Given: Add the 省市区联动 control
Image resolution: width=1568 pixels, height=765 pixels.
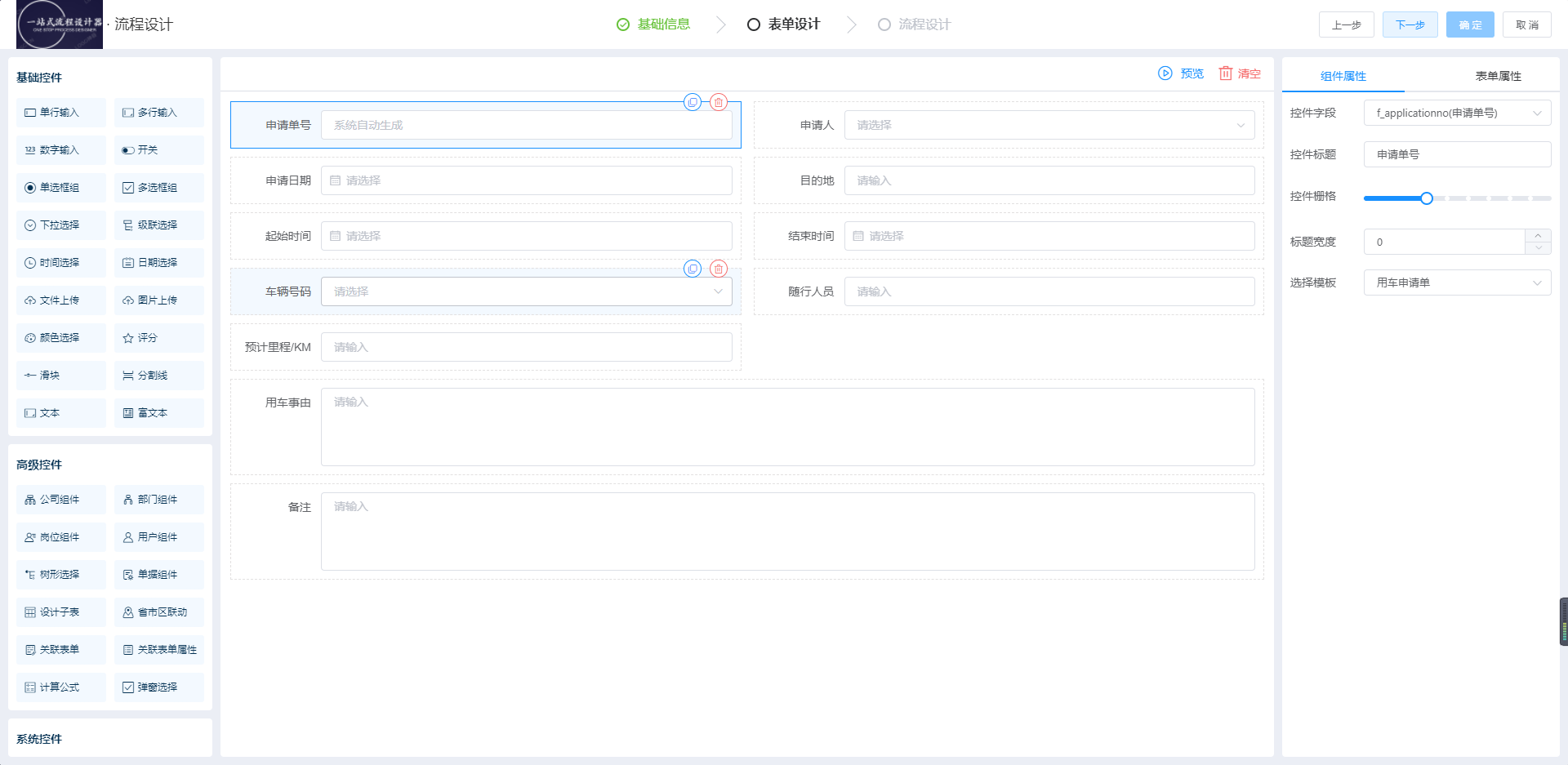Looking at the screenshot, I should pos(159,612).
